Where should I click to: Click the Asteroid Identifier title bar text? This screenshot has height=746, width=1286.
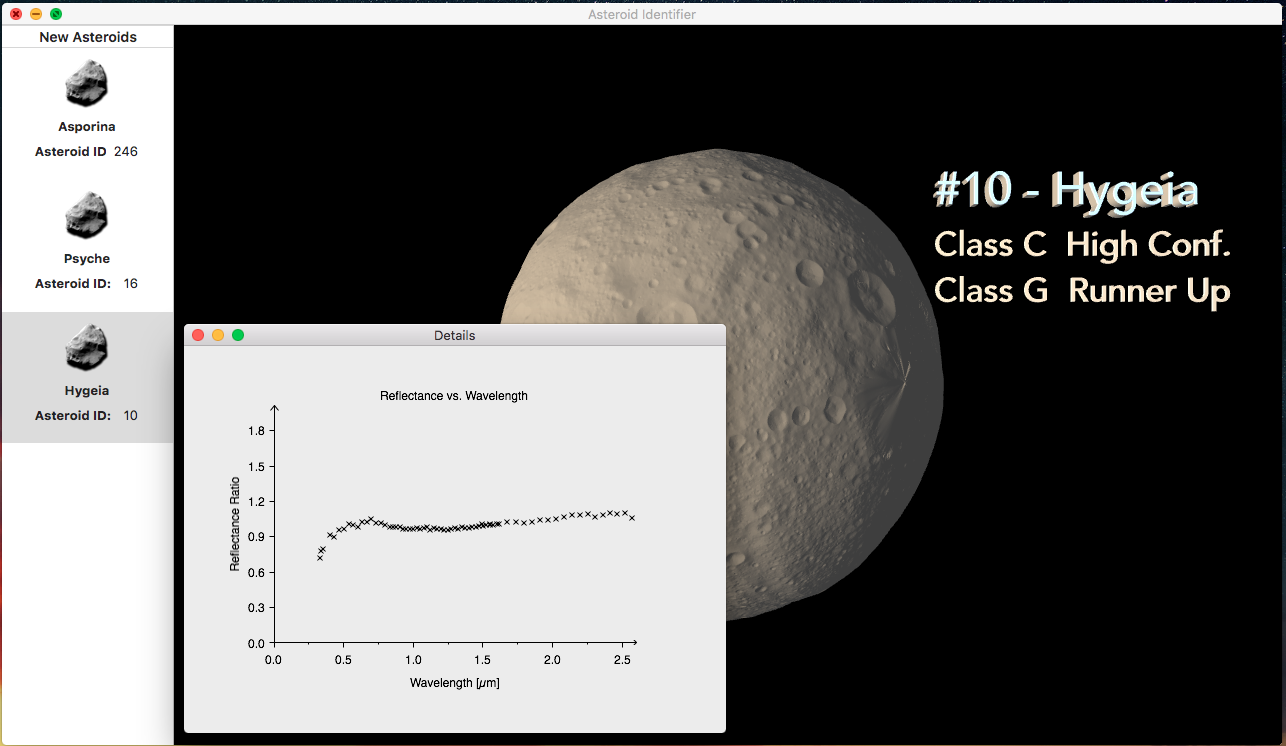click(642, 14)
